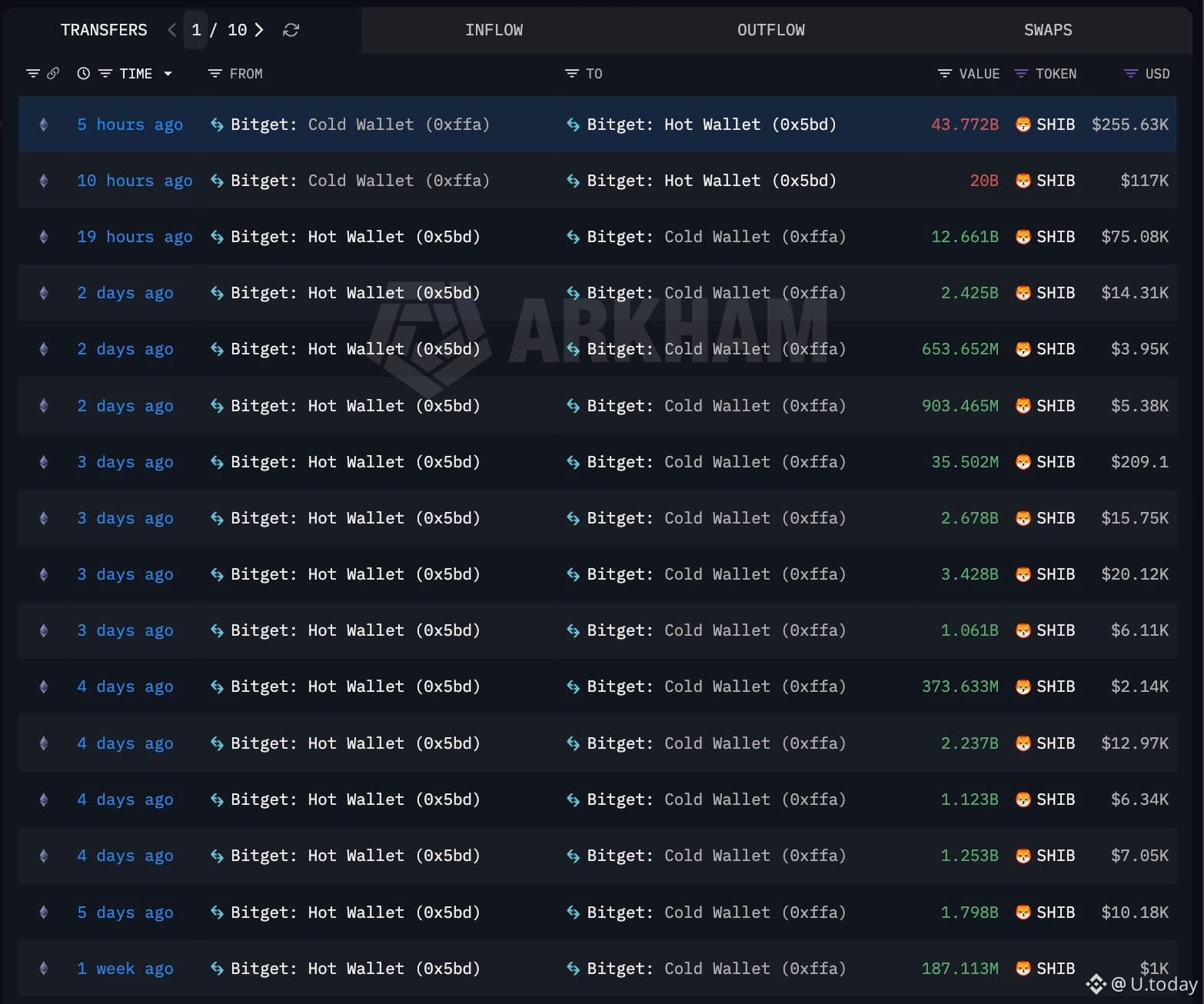
Task: Click the transaction icon before Bitget Cold Wallet
Action: (x=216, y=124)
